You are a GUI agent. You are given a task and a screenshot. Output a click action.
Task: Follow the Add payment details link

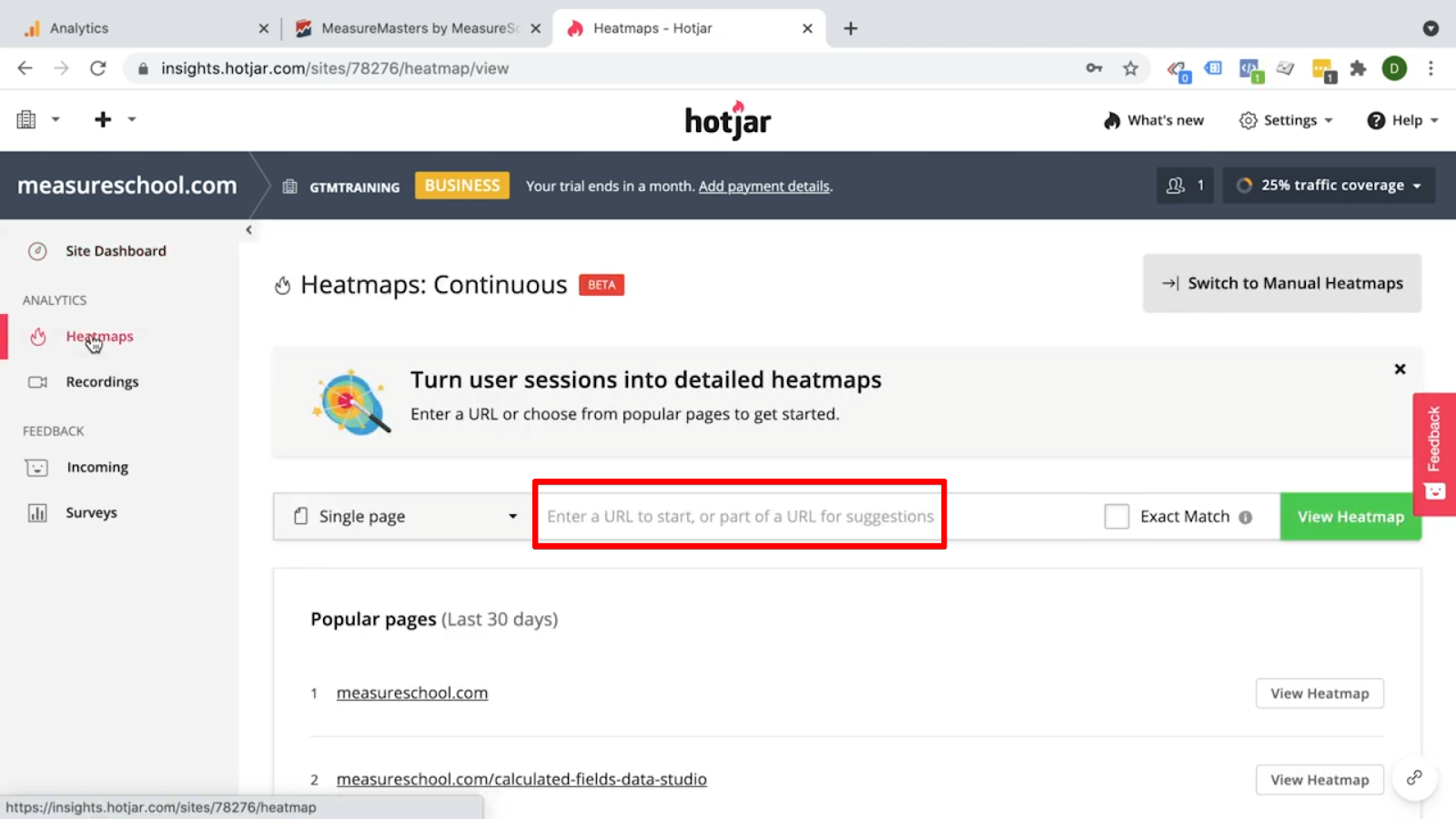(x=764, y=187)
